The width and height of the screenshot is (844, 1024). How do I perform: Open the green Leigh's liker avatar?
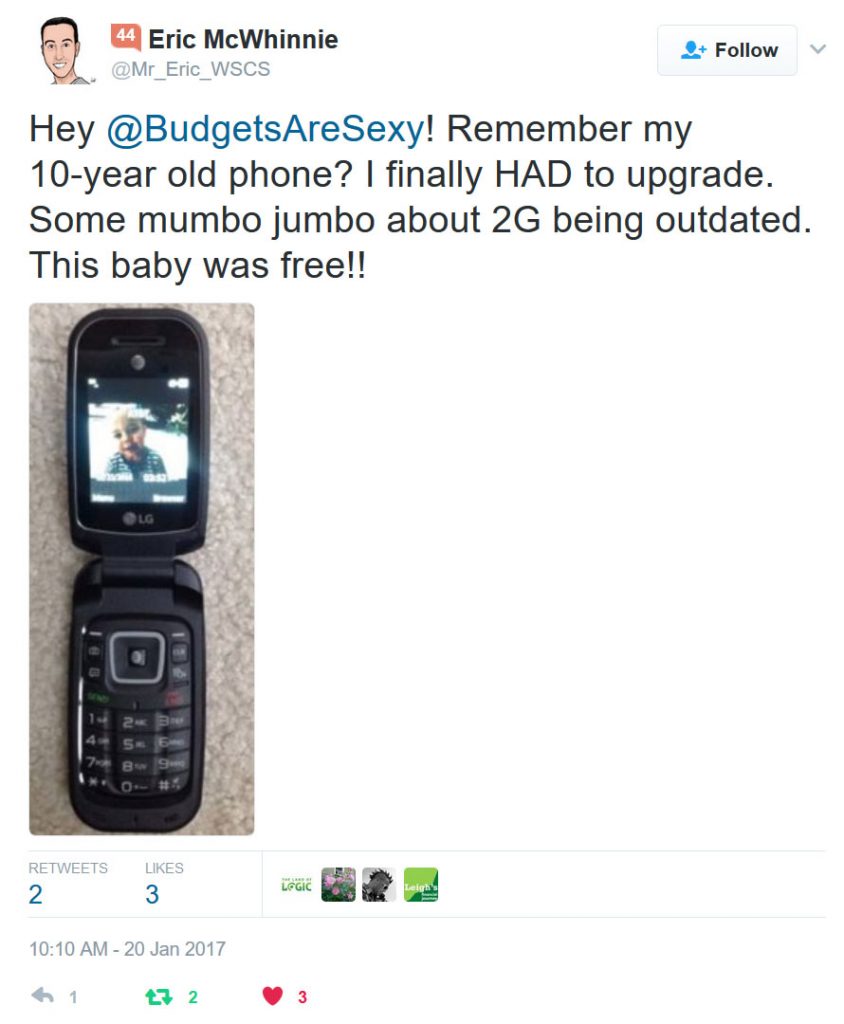(421, 885)
